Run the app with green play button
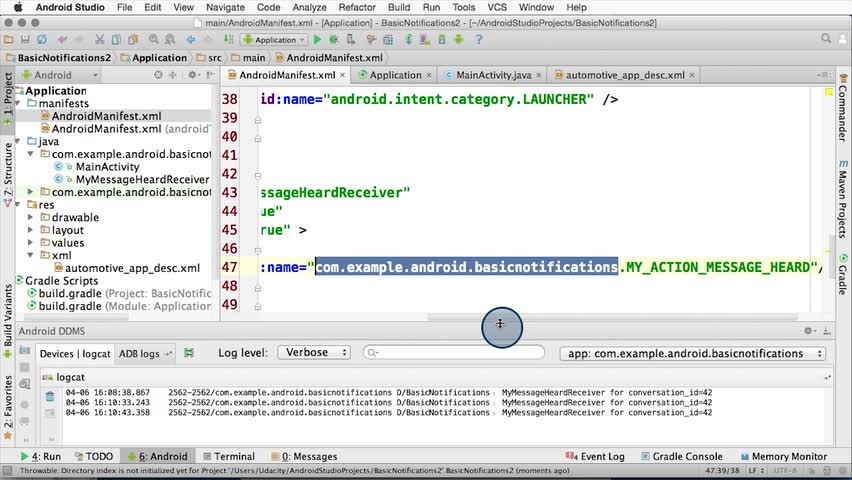The height and width of the screenshot is (480, 852). 317,40
